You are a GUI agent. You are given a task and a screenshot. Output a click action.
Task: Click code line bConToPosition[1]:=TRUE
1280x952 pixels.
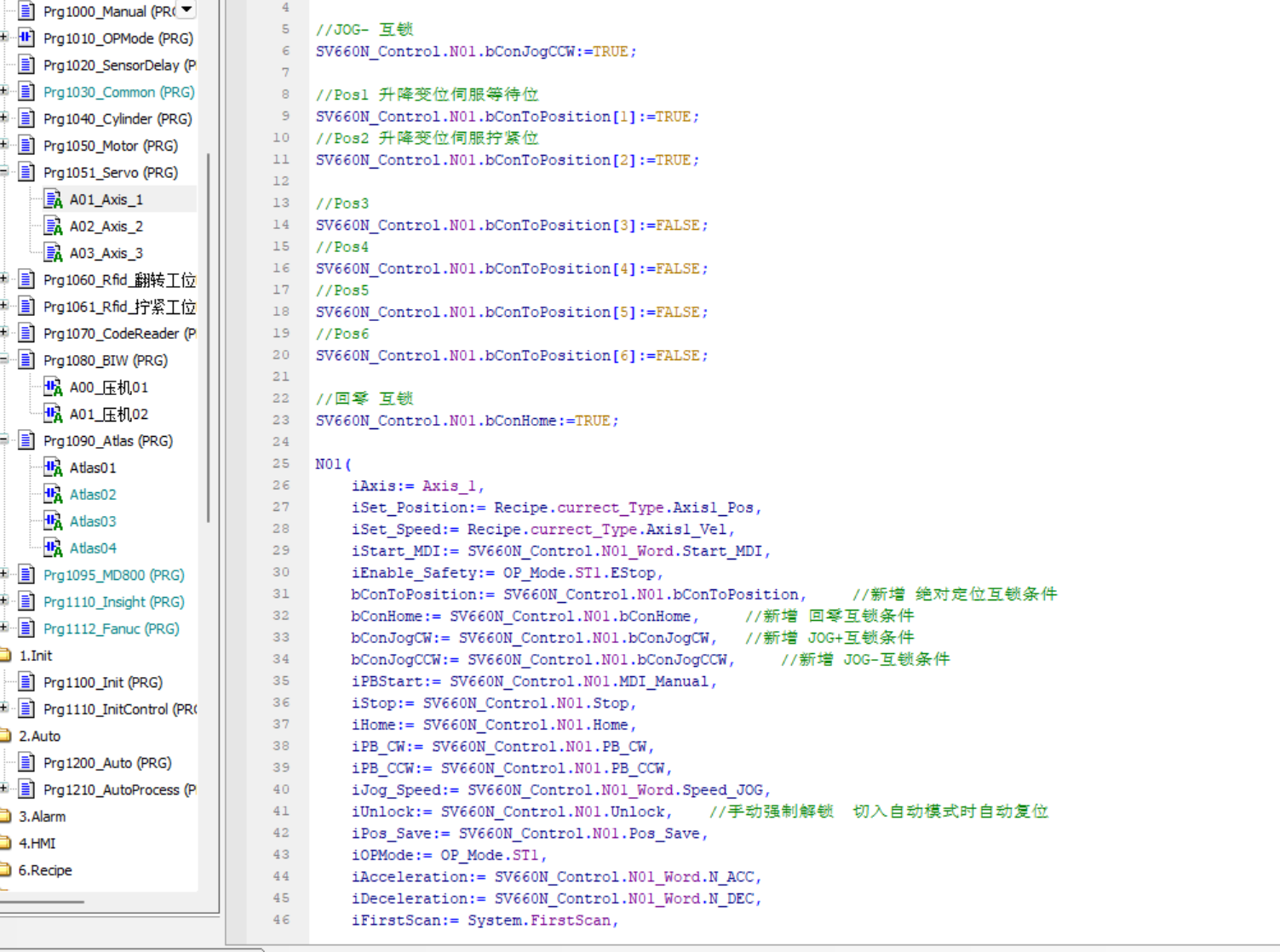pos(507,117)
